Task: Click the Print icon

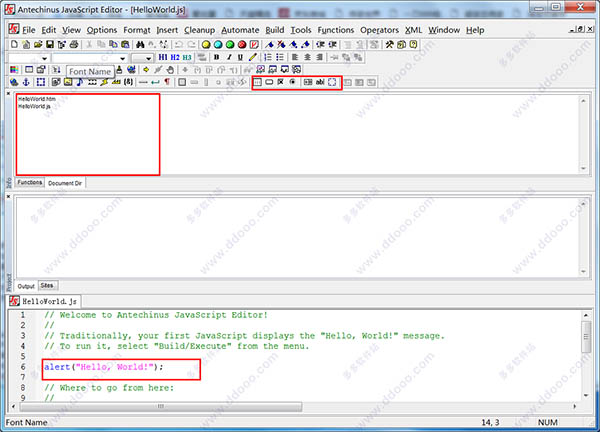Action: point(74,44)
